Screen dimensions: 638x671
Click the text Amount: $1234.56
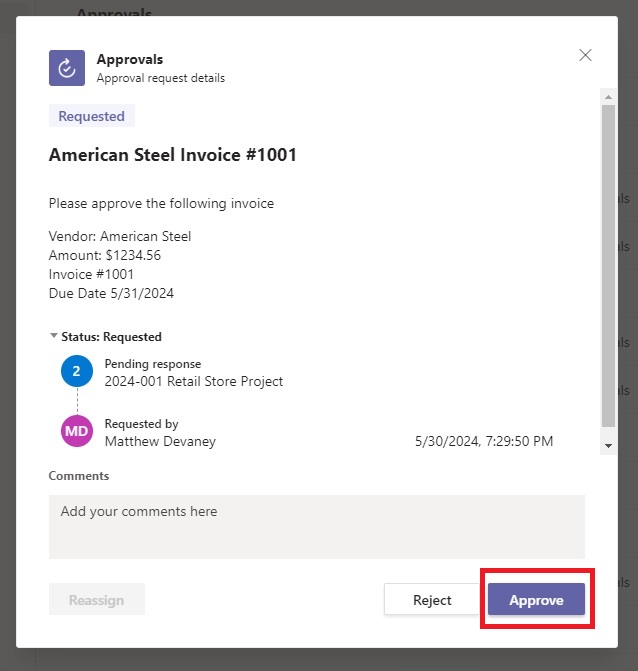pyautogui.click(x=105, y=255)
